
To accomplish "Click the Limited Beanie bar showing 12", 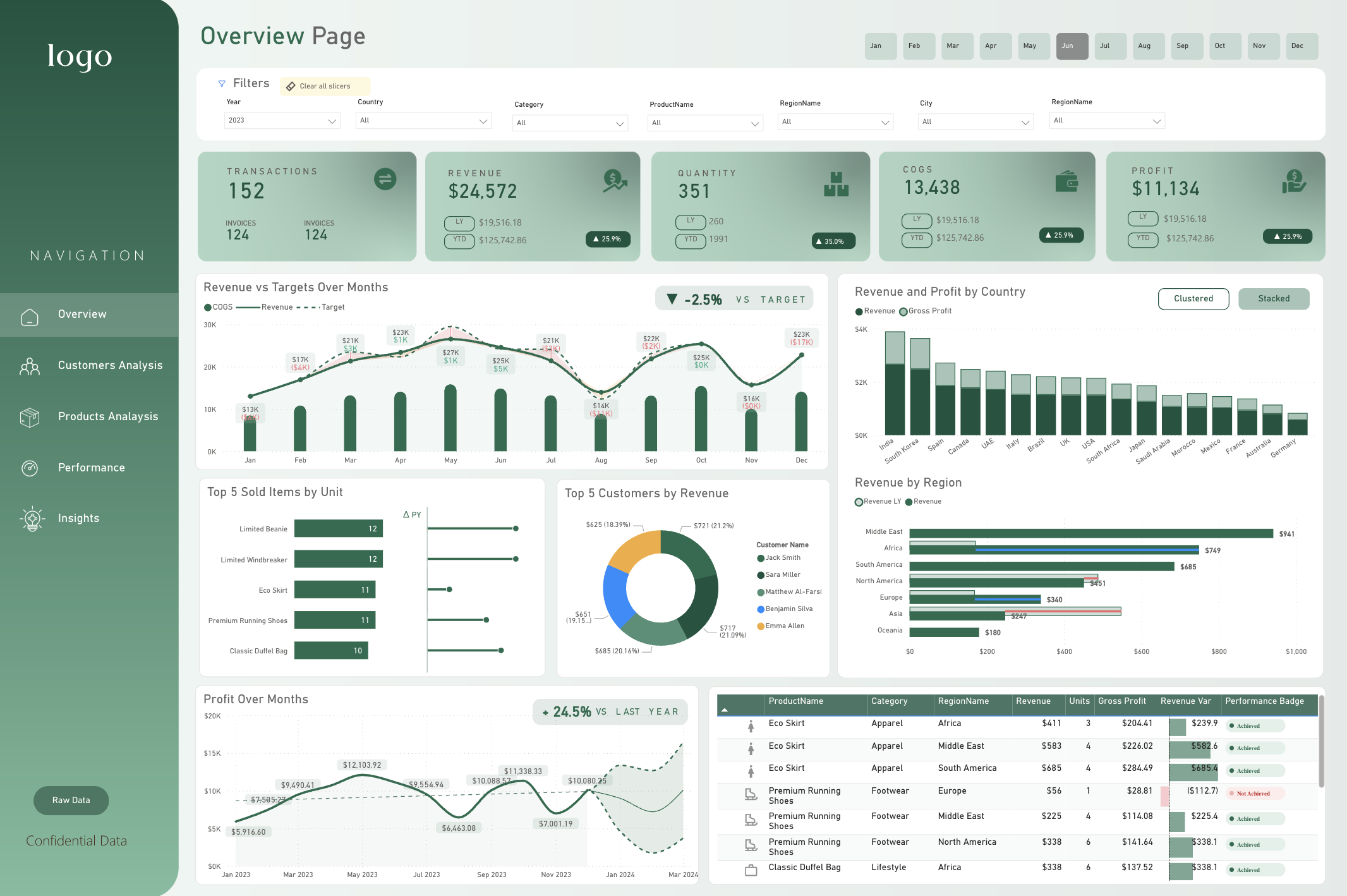I will pyautogui.click(x=339, y=529).
